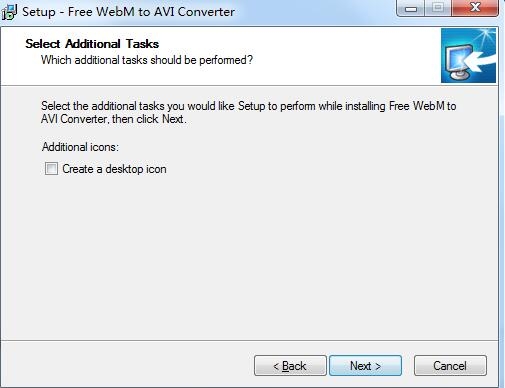Click the instruction paragraph mentioning Next
Viewport: 505px width, 388px height.
pyautogui.click(x=249, y=112)
